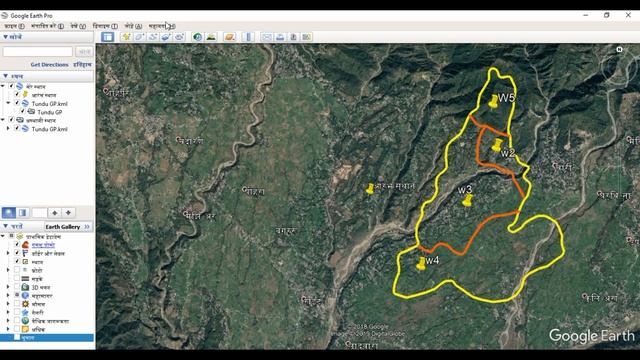Select the Add Image Overlay tool

(x=166, y=37)
